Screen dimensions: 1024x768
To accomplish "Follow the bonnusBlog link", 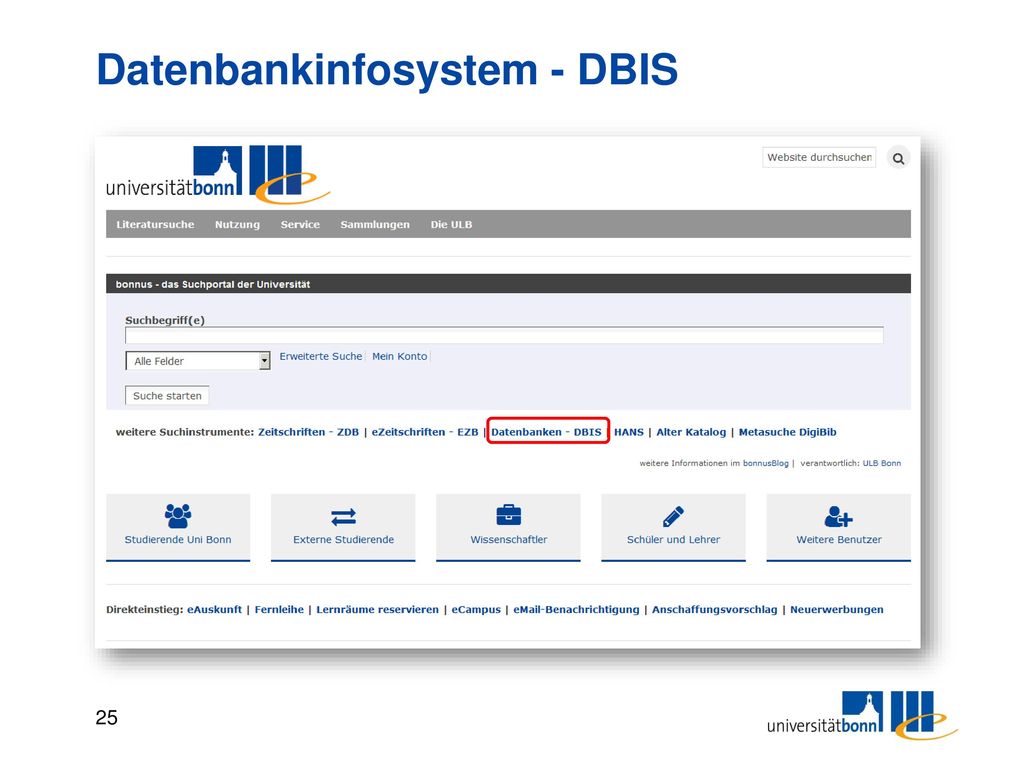I will [x=765, y=464].
